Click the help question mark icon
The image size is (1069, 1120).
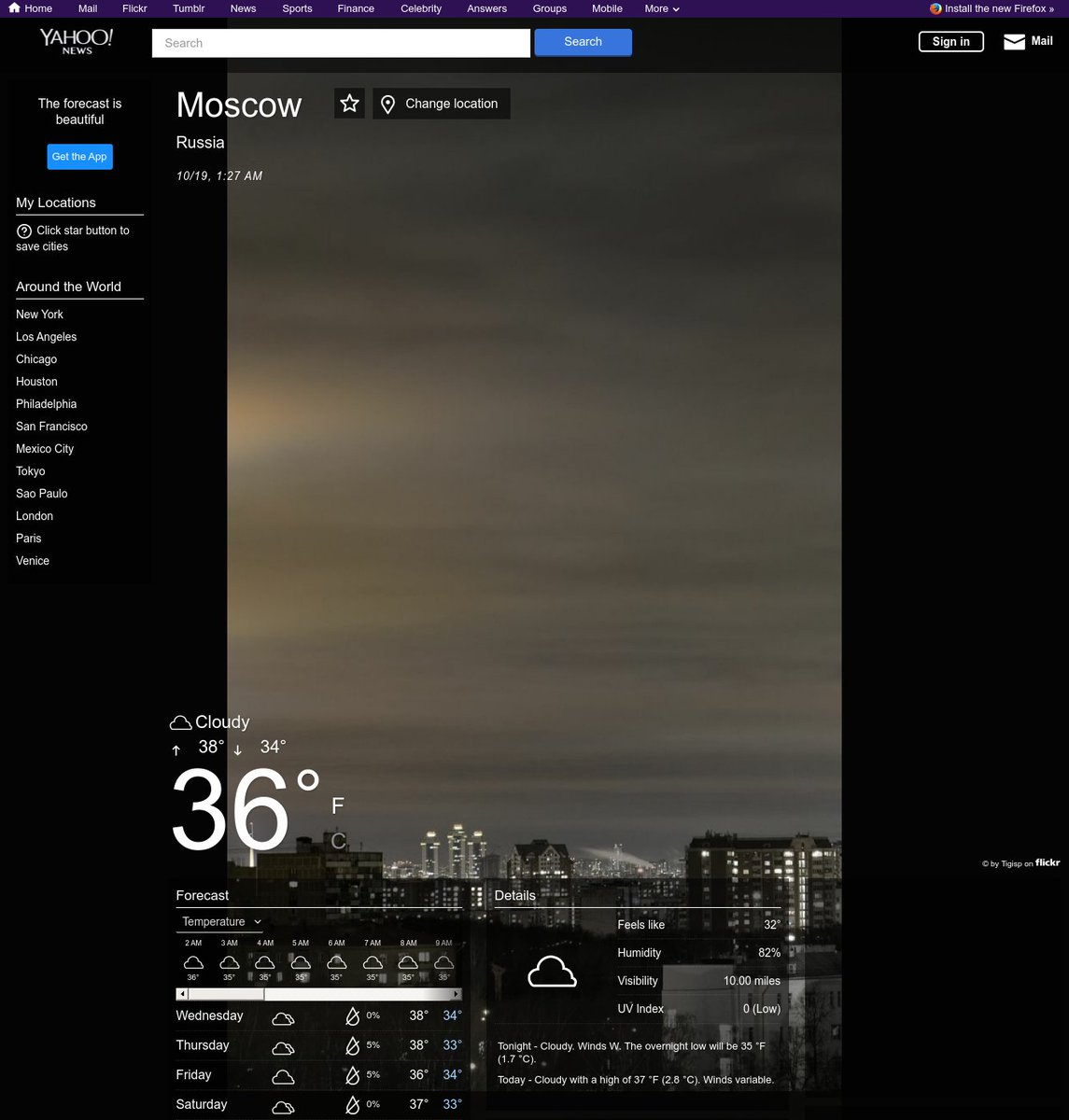(x=24, y=231)
